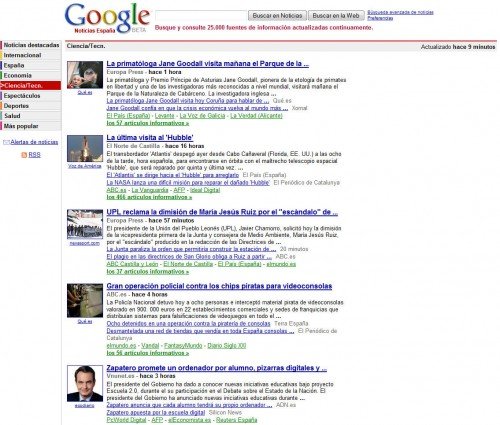Open headline about primatóloga Jane Goodall
The width and height of the screenshot is (500, 425).
pos(208,64)
